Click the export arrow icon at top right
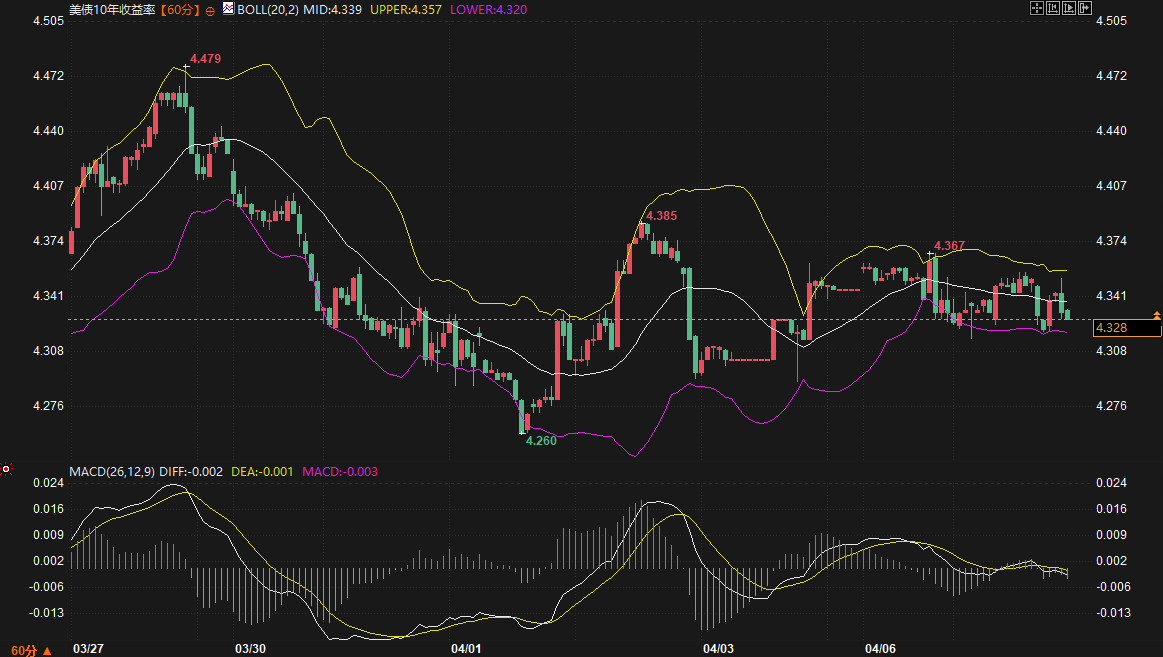 [x=1084, y=8]
